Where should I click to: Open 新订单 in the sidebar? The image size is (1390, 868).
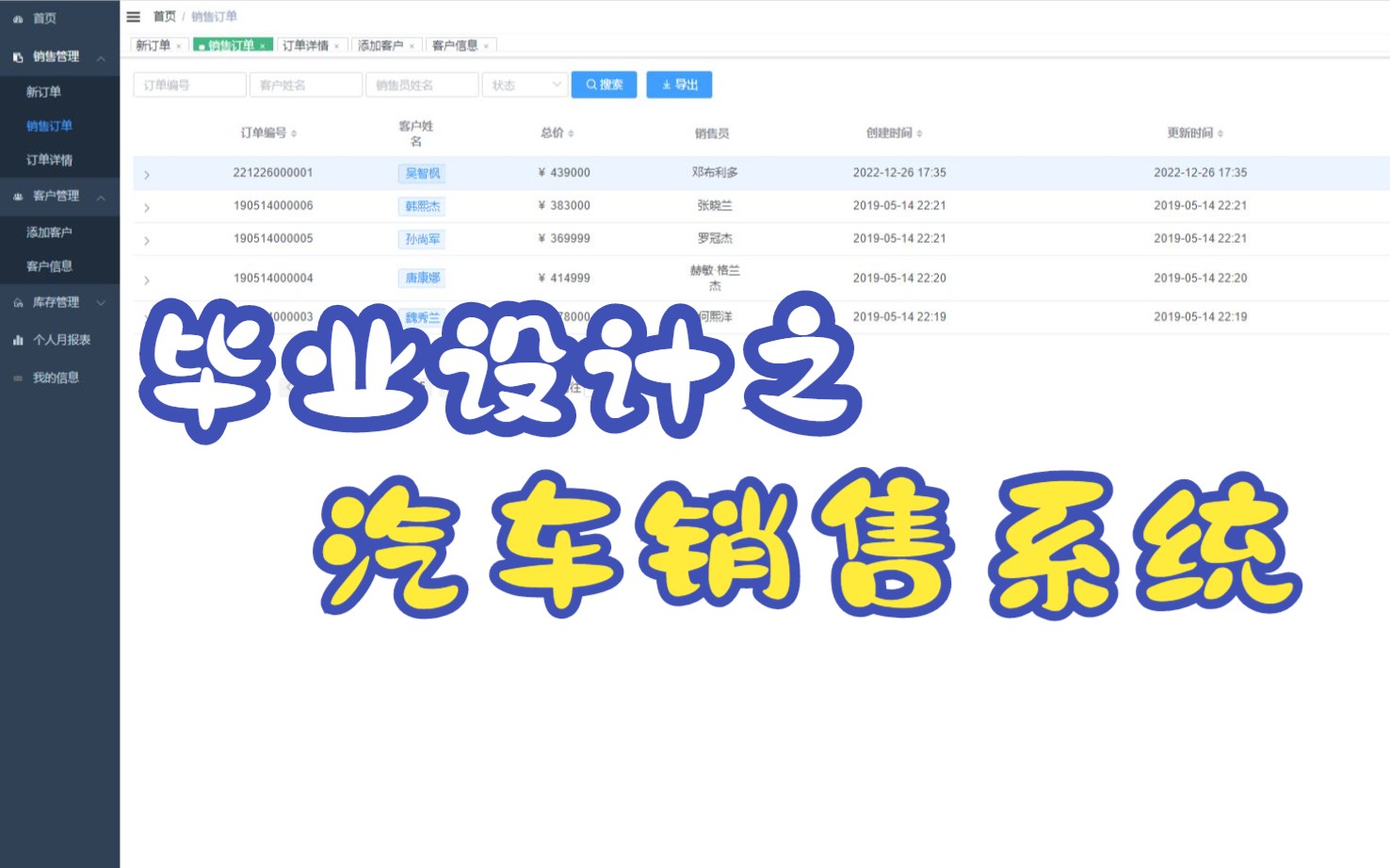coord(43,92)
